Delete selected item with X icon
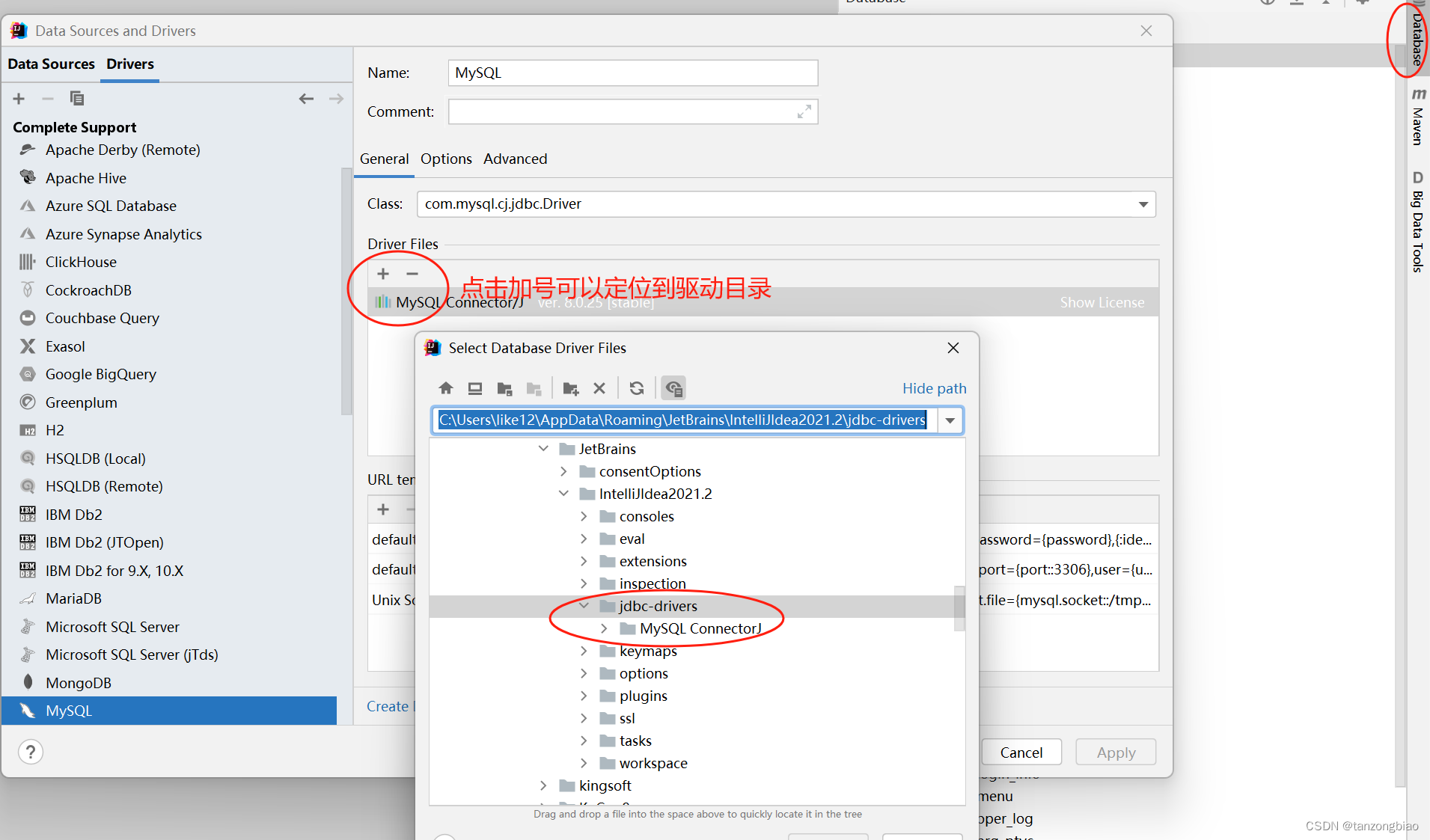The width and height of the screenshot is (1430, 840). (599, 388)
